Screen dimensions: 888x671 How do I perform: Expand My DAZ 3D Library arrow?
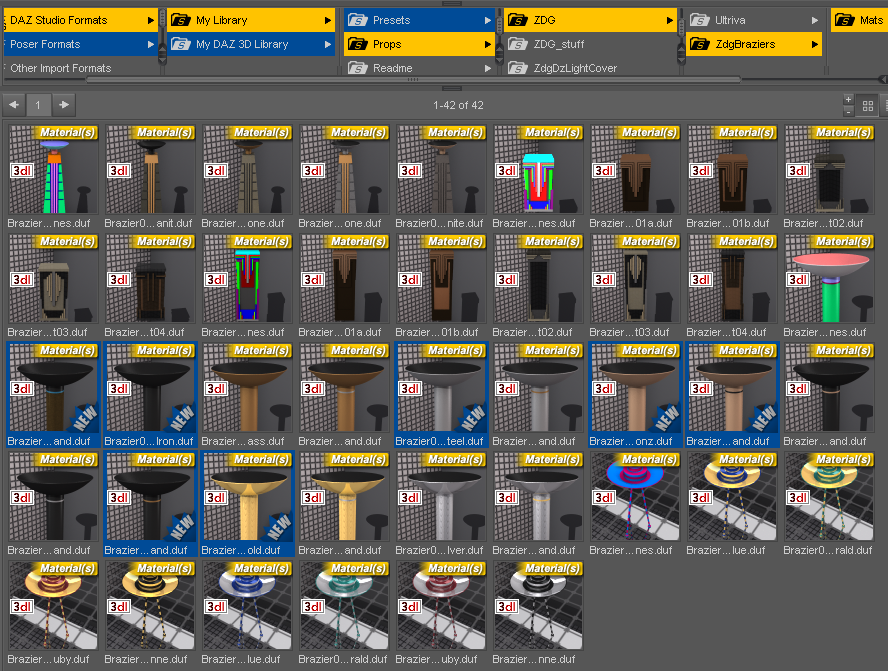[328, 44]
